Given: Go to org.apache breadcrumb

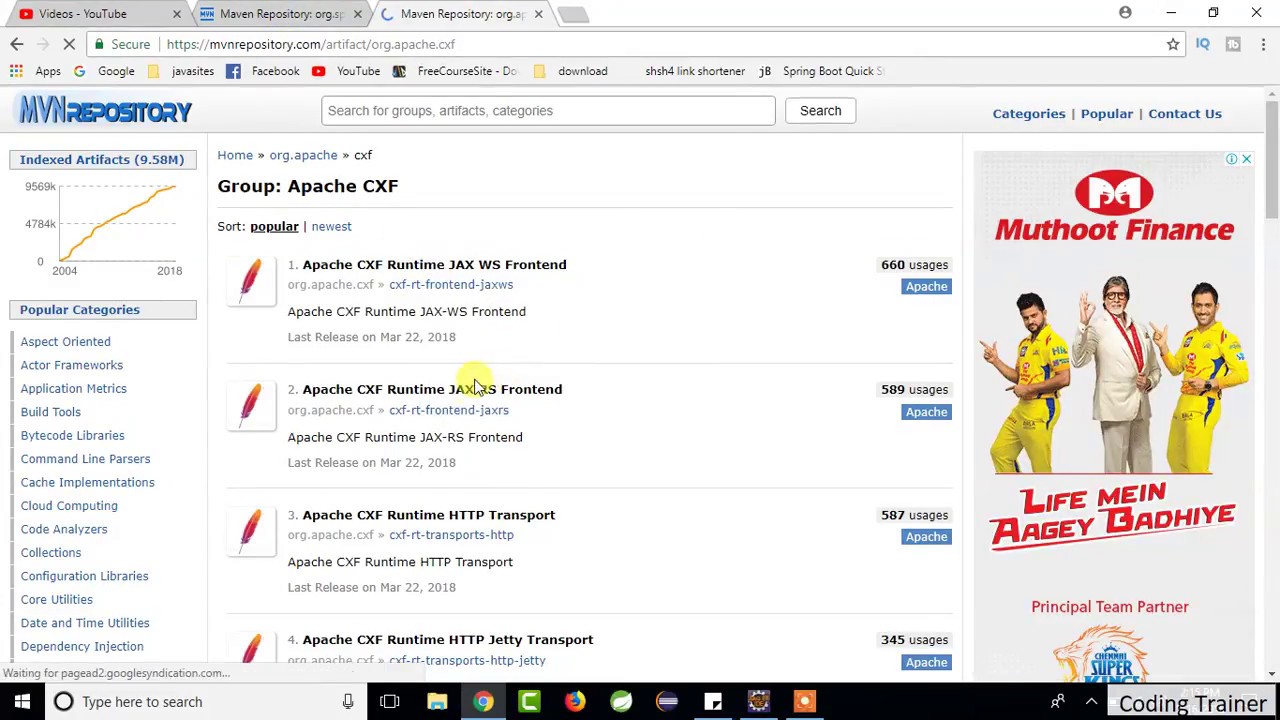Looking at the screenshot, I should (303, 155).
